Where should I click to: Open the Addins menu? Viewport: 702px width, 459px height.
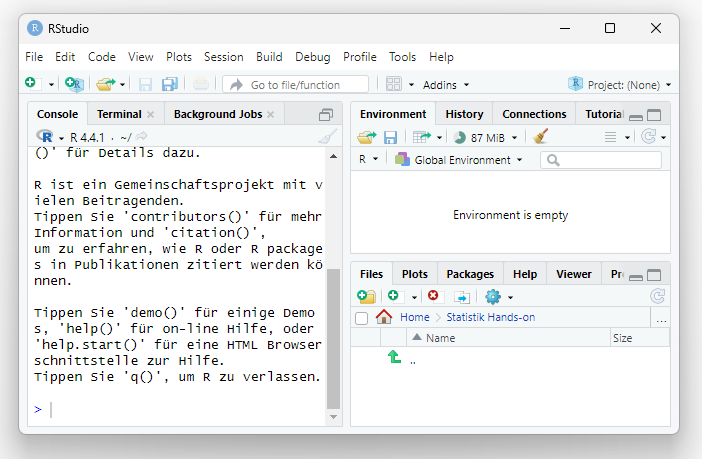446,85
